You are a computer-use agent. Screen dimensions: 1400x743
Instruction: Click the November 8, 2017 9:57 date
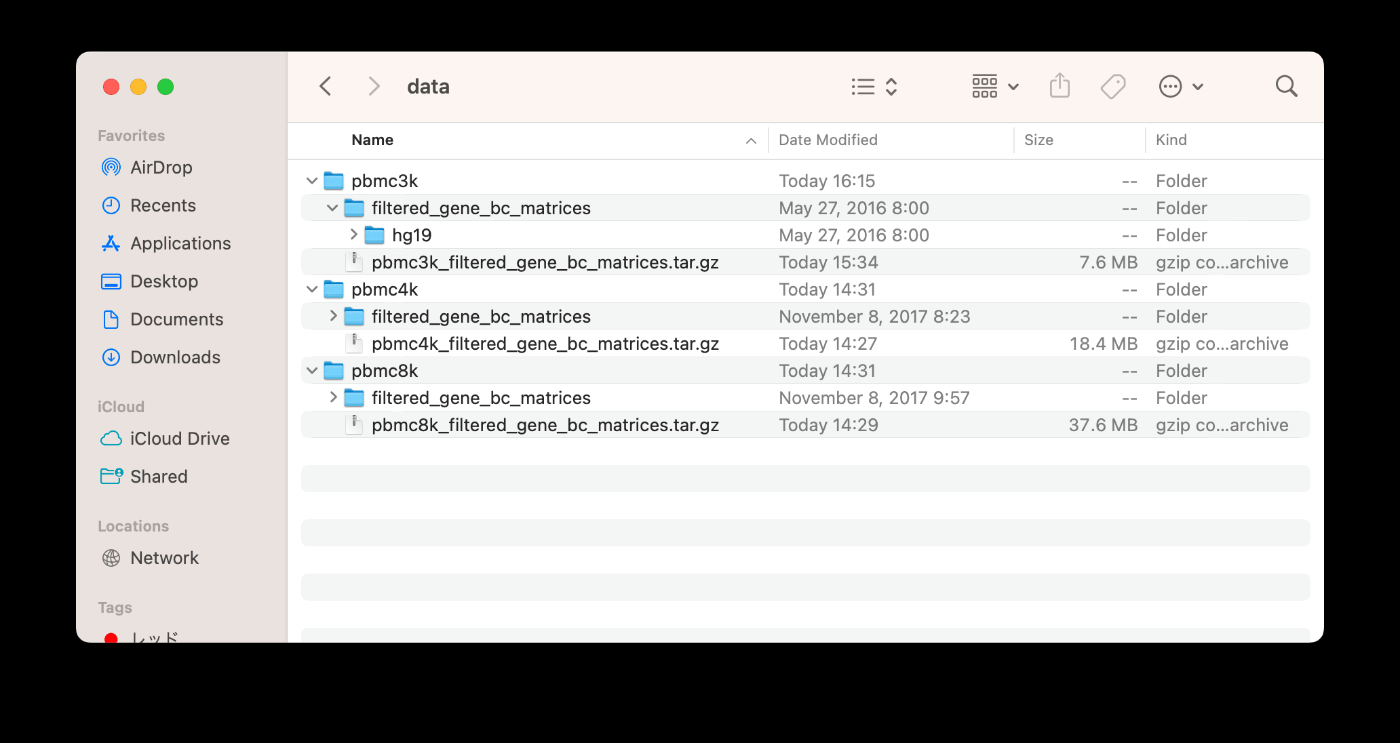[874, 397]
